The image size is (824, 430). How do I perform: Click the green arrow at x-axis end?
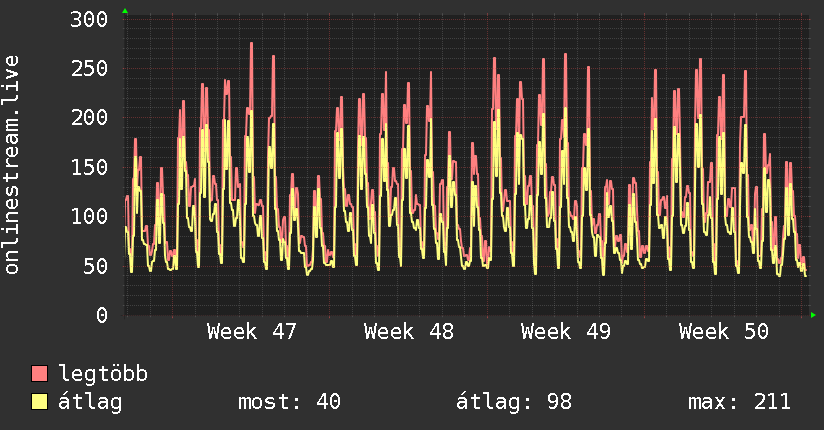pos(813,315)
